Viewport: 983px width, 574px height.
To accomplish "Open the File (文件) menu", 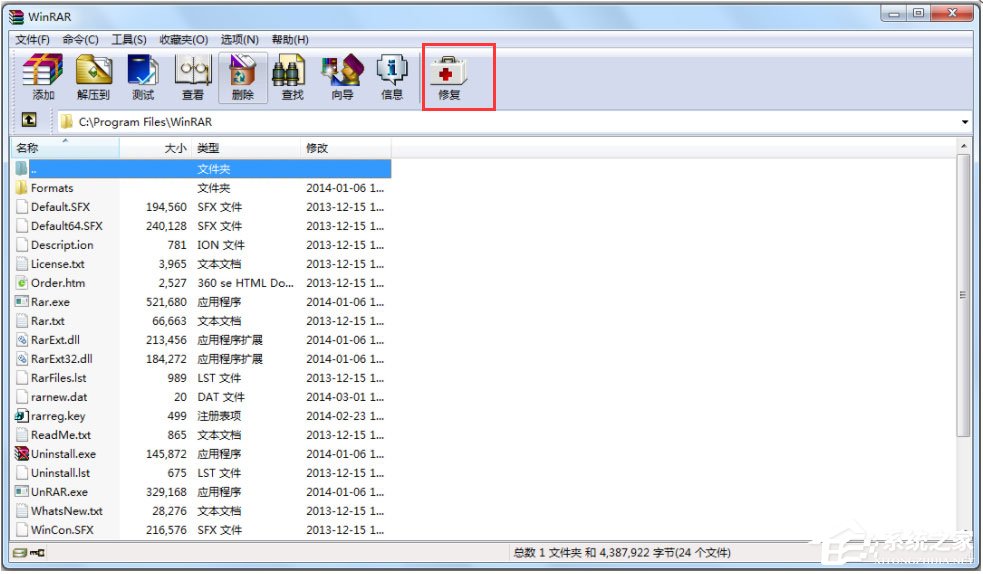I will 33,39.
